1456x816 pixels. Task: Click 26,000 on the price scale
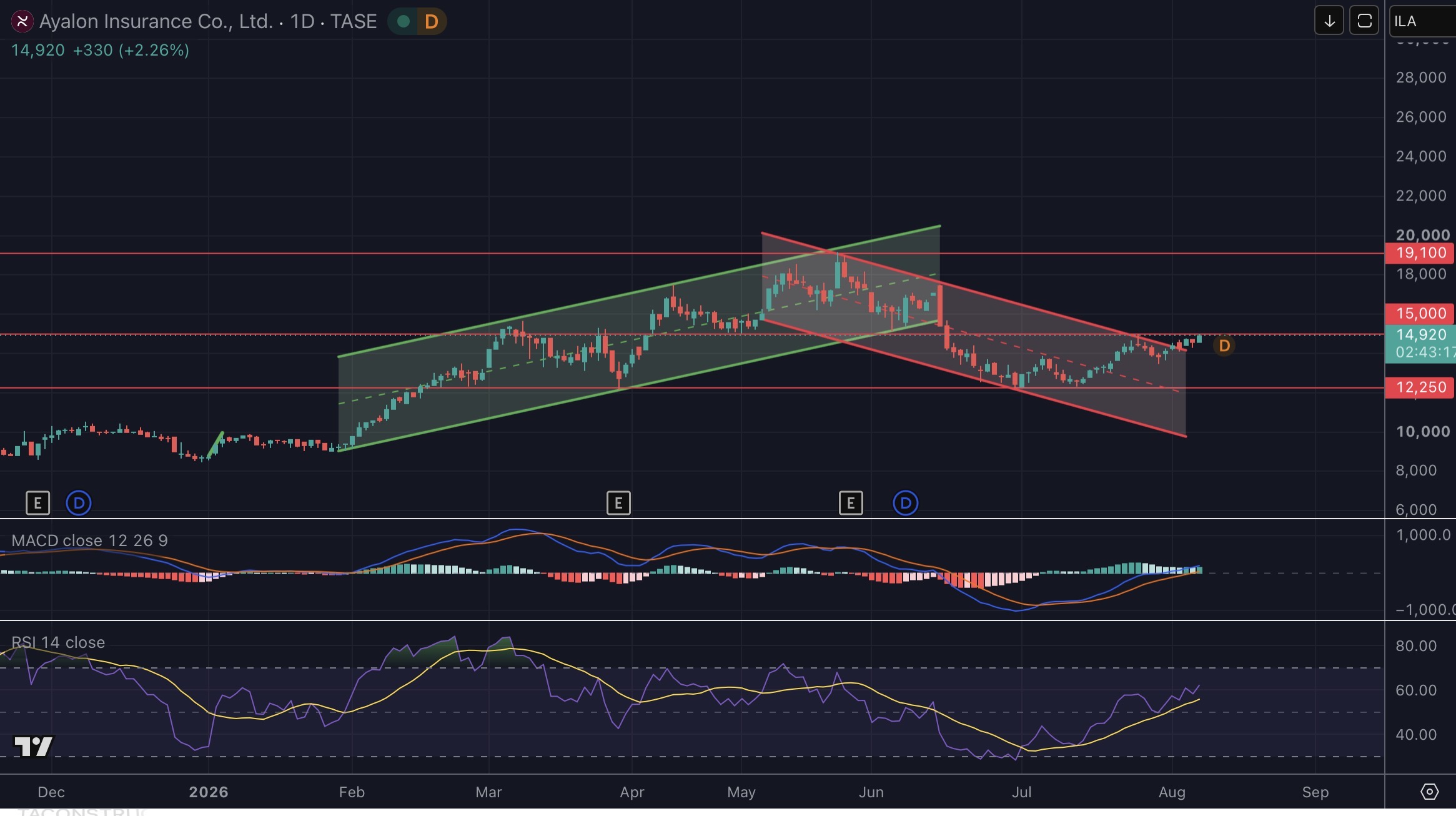1421,117
